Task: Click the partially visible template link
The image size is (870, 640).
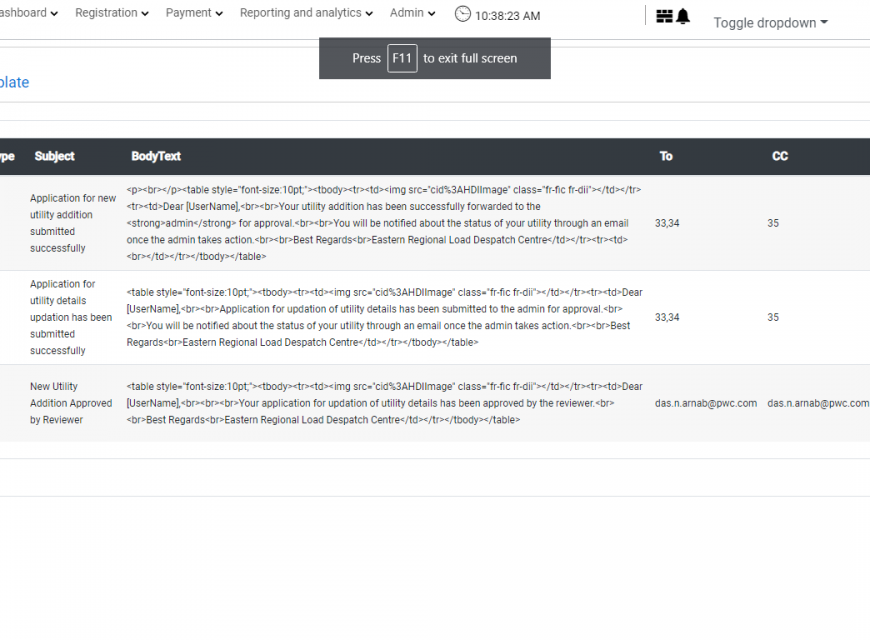Action: [x=14, y=83]
